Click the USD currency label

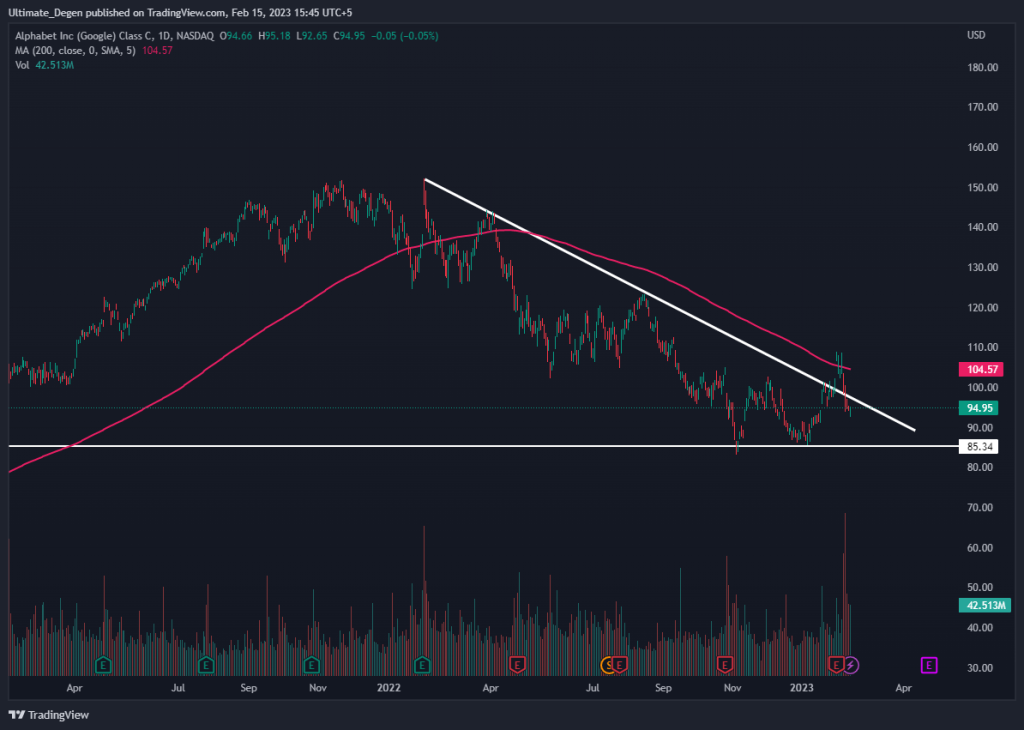click(976, 35)
